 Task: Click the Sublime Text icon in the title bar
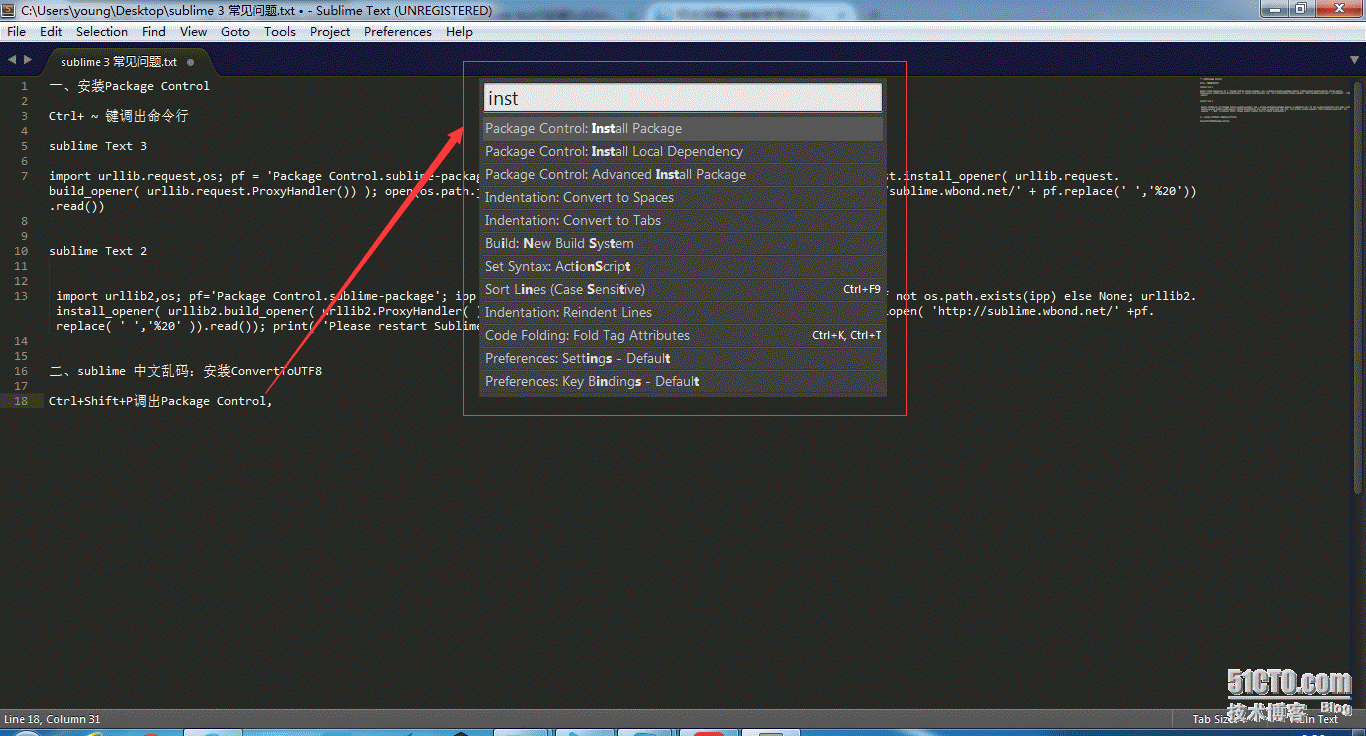pyautogui.click(x=10, y=10)
